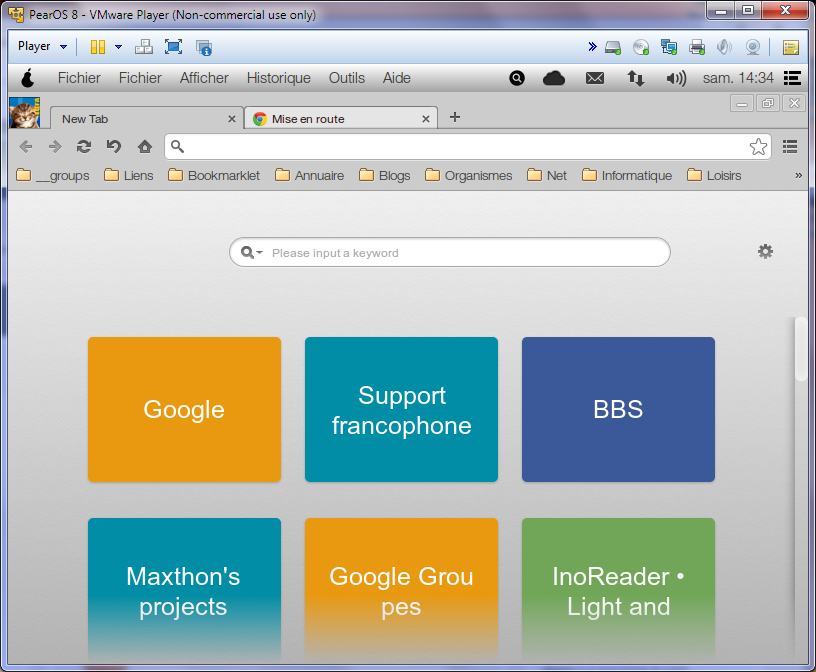Bookmark this page with the star
Viewport: 816px width, 672px height.
pos(758,147)
